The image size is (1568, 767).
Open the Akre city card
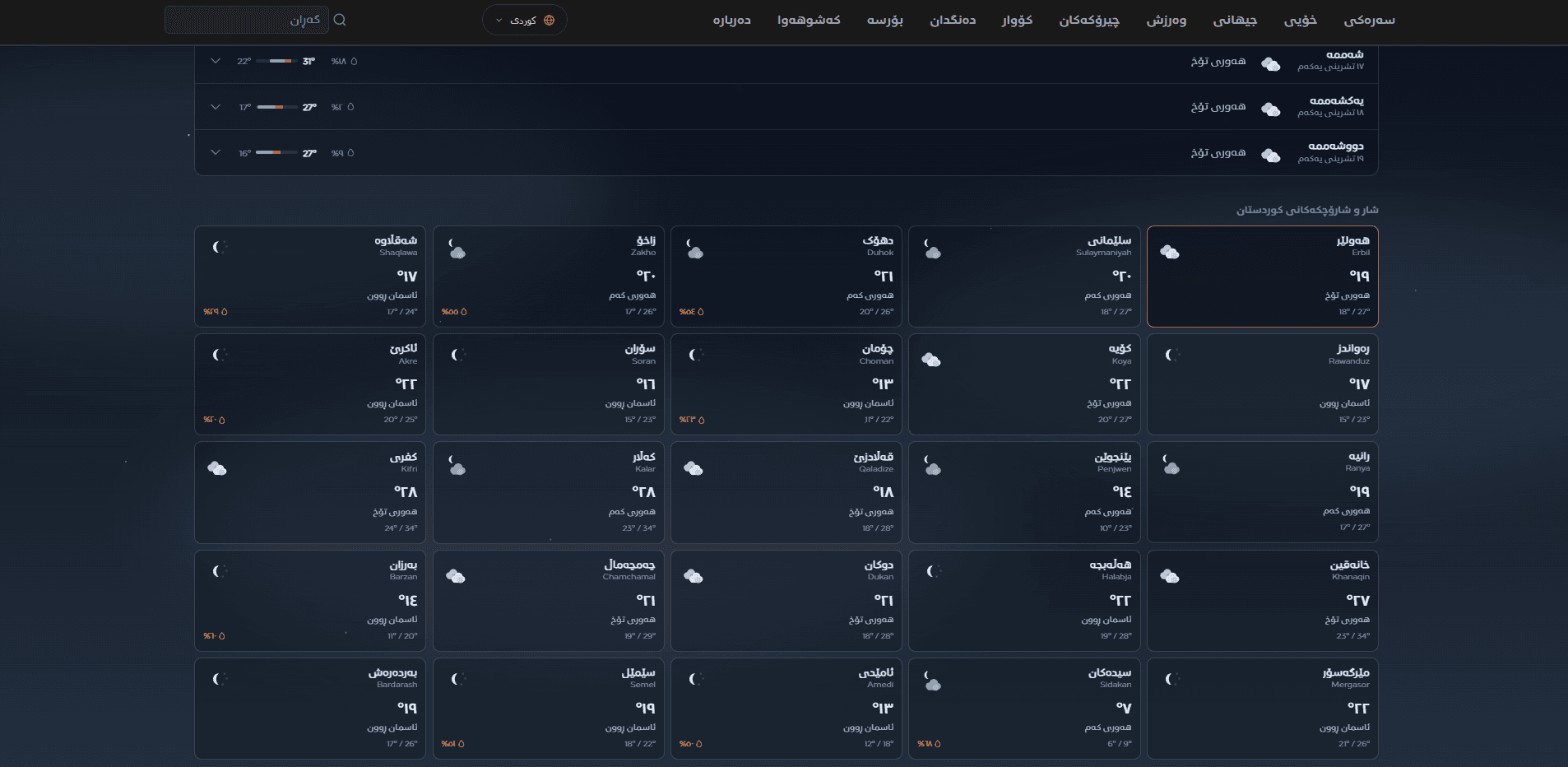[310, 384]
